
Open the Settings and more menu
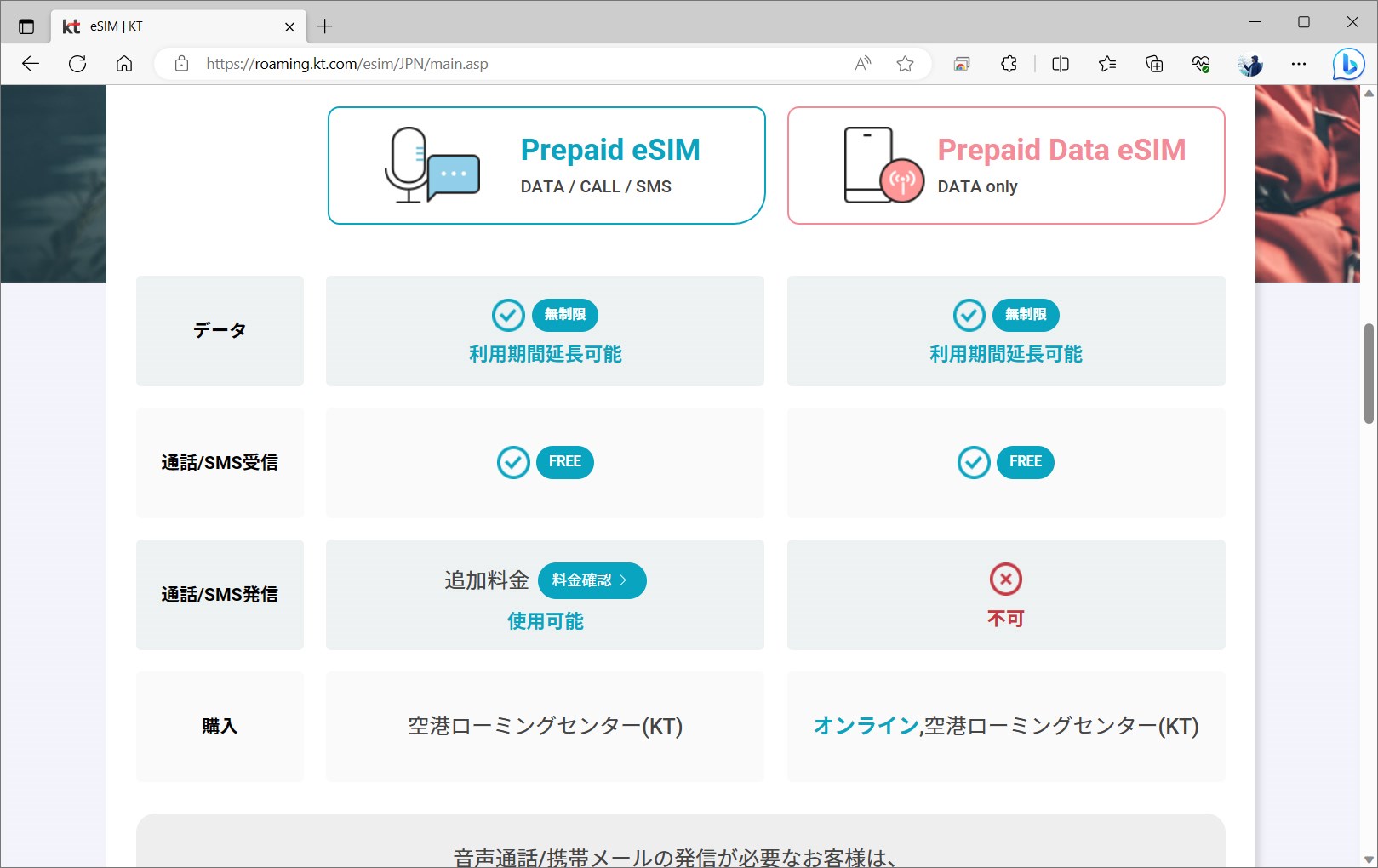point(1299,64)
